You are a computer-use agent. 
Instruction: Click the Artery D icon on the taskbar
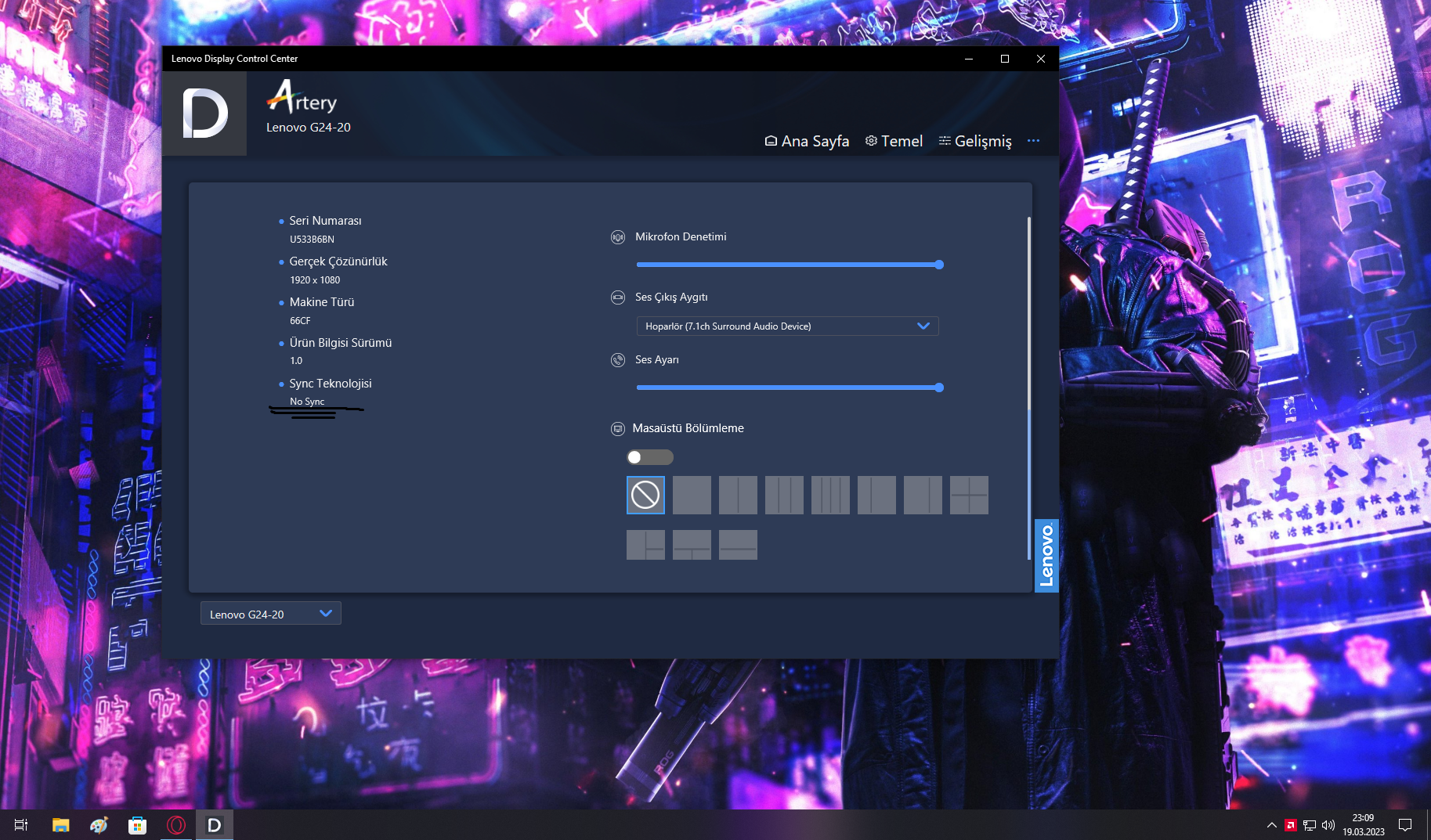pos(214,824)
